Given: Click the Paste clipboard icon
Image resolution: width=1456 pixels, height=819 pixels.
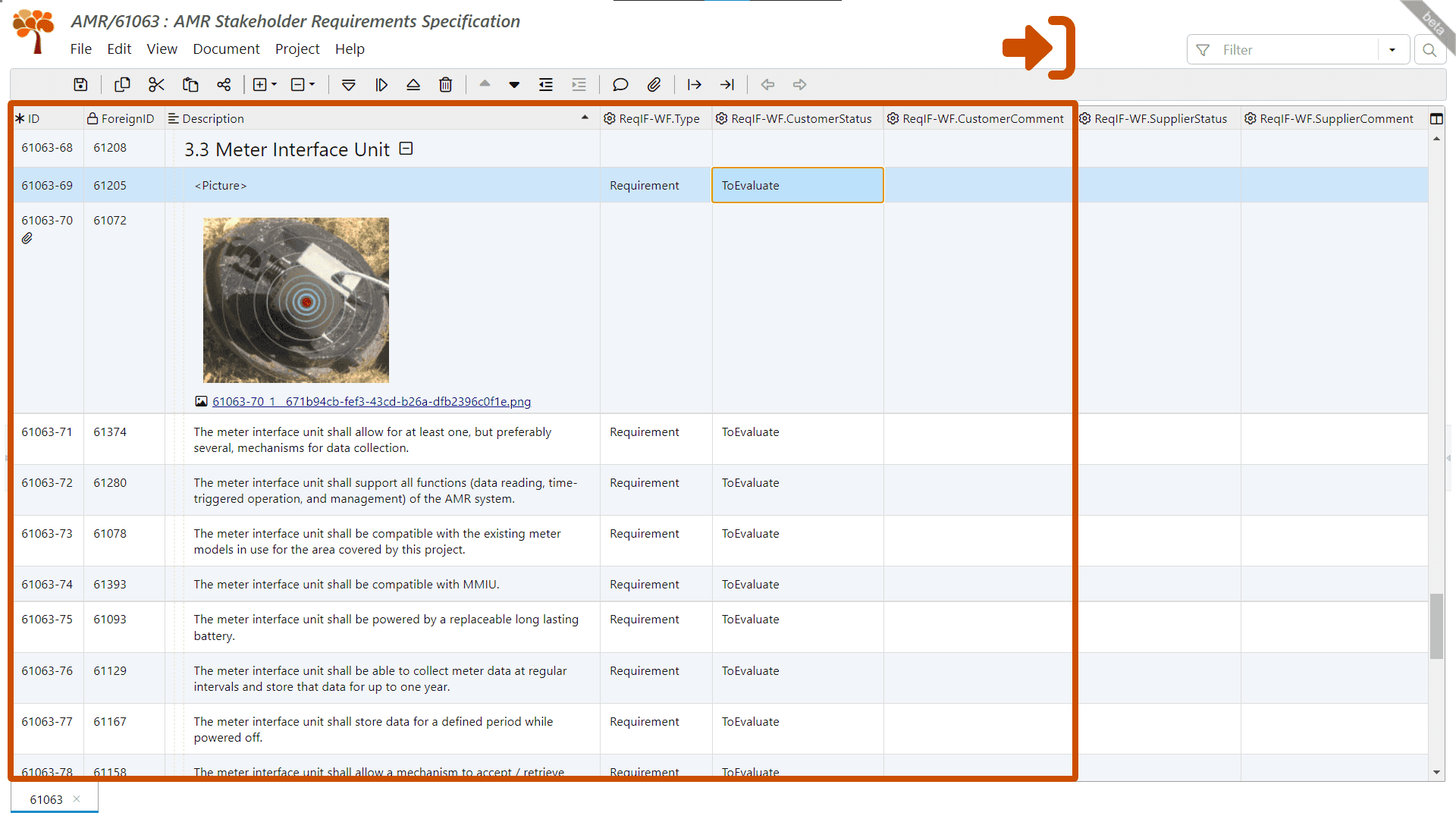Looking at the screenshot, I should pyautogui.click(x=190, y=85).
